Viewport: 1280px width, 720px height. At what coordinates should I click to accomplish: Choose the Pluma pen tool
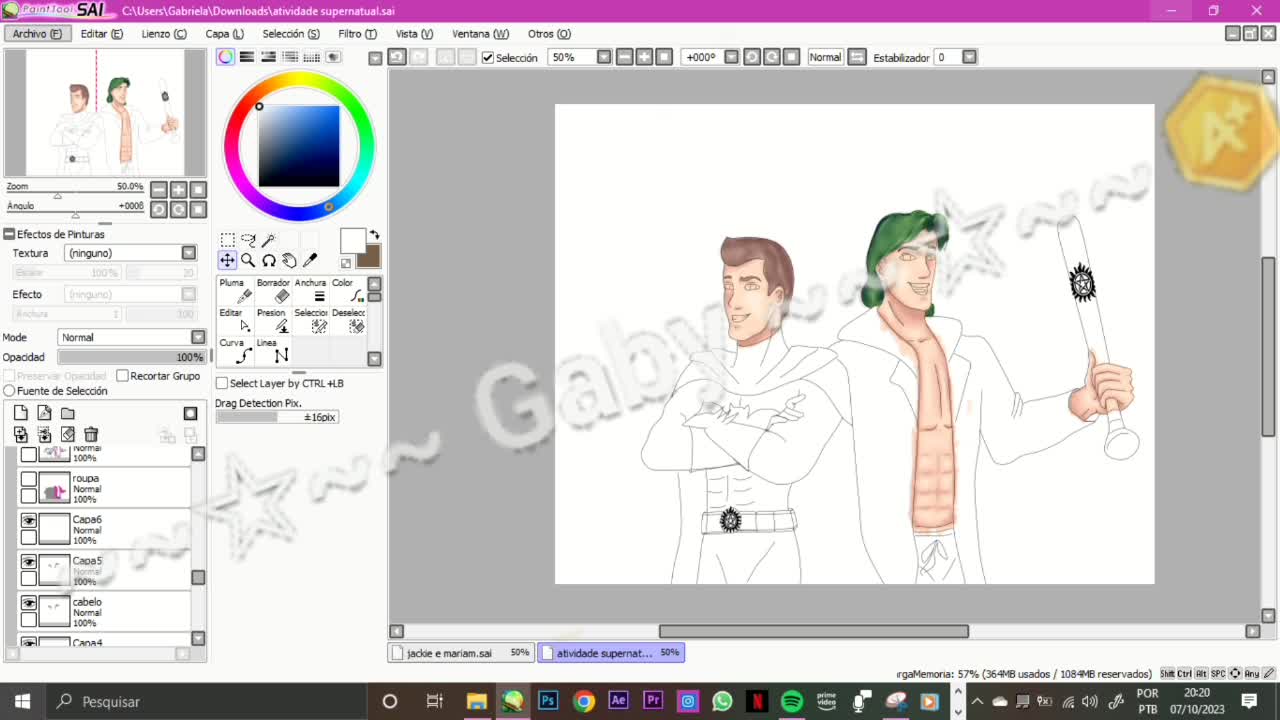pyautogui.click(x=236, y=291)
